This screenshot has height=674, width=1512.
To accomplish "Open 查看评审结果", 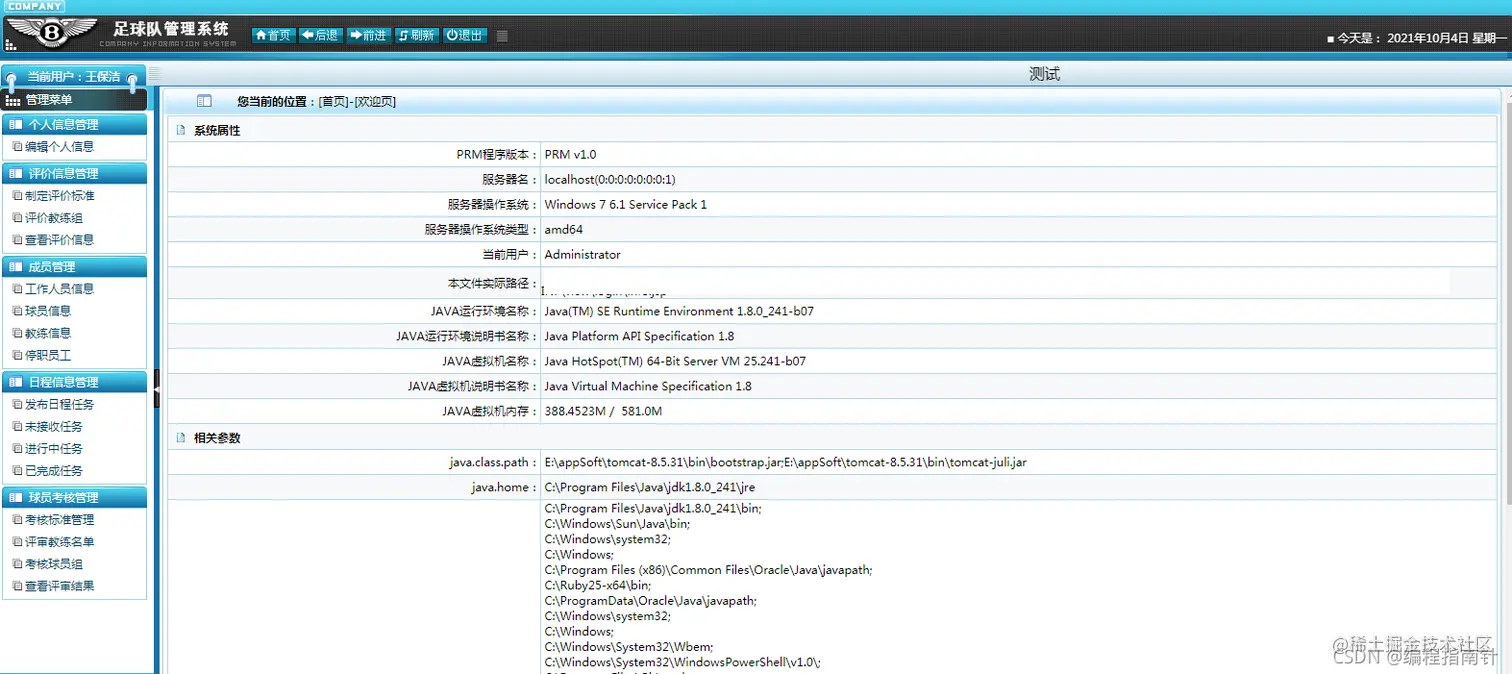I will [59, 586].
